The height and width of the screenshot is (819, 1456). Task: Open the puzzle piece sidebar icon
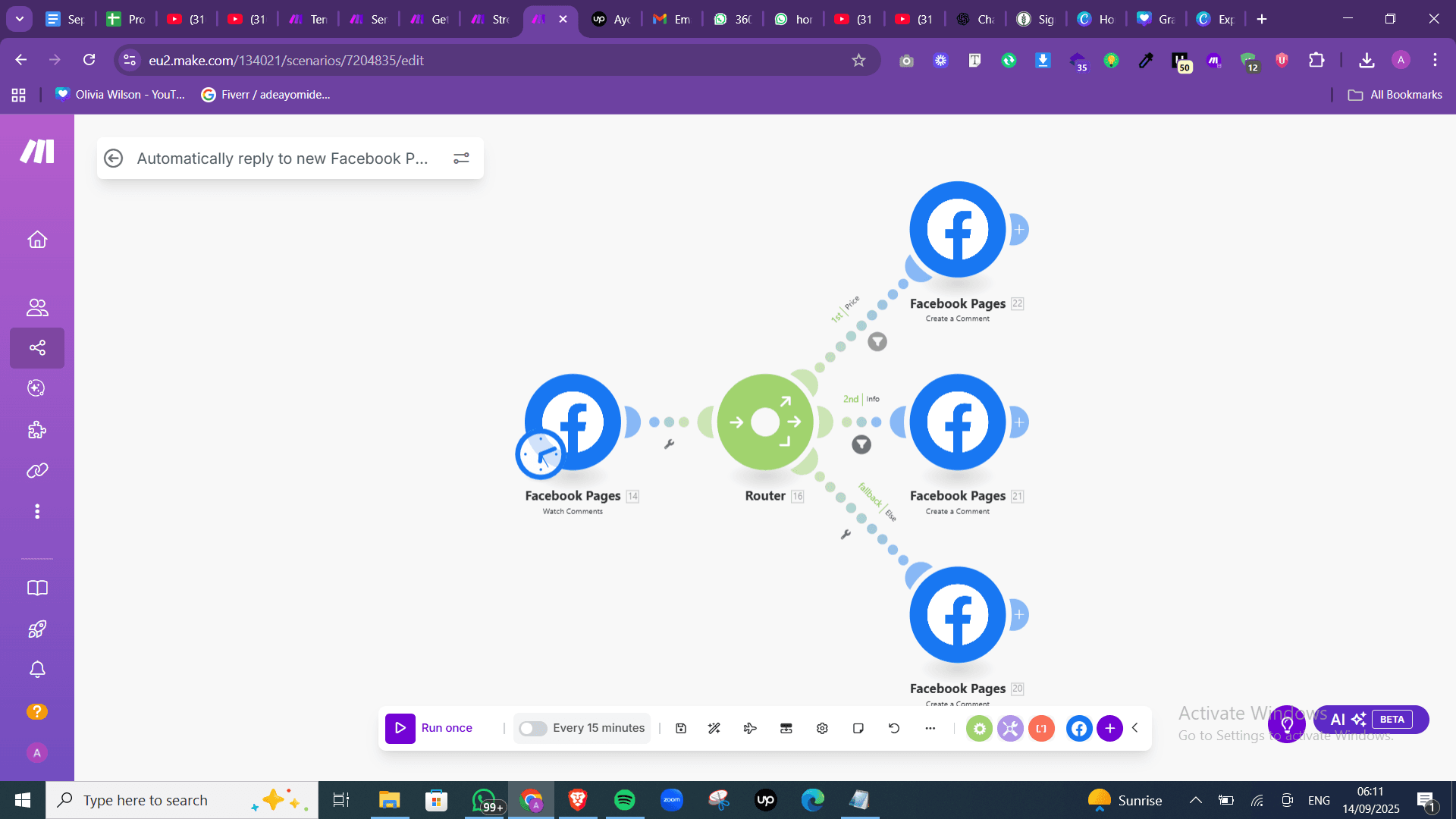pos(37,430)
